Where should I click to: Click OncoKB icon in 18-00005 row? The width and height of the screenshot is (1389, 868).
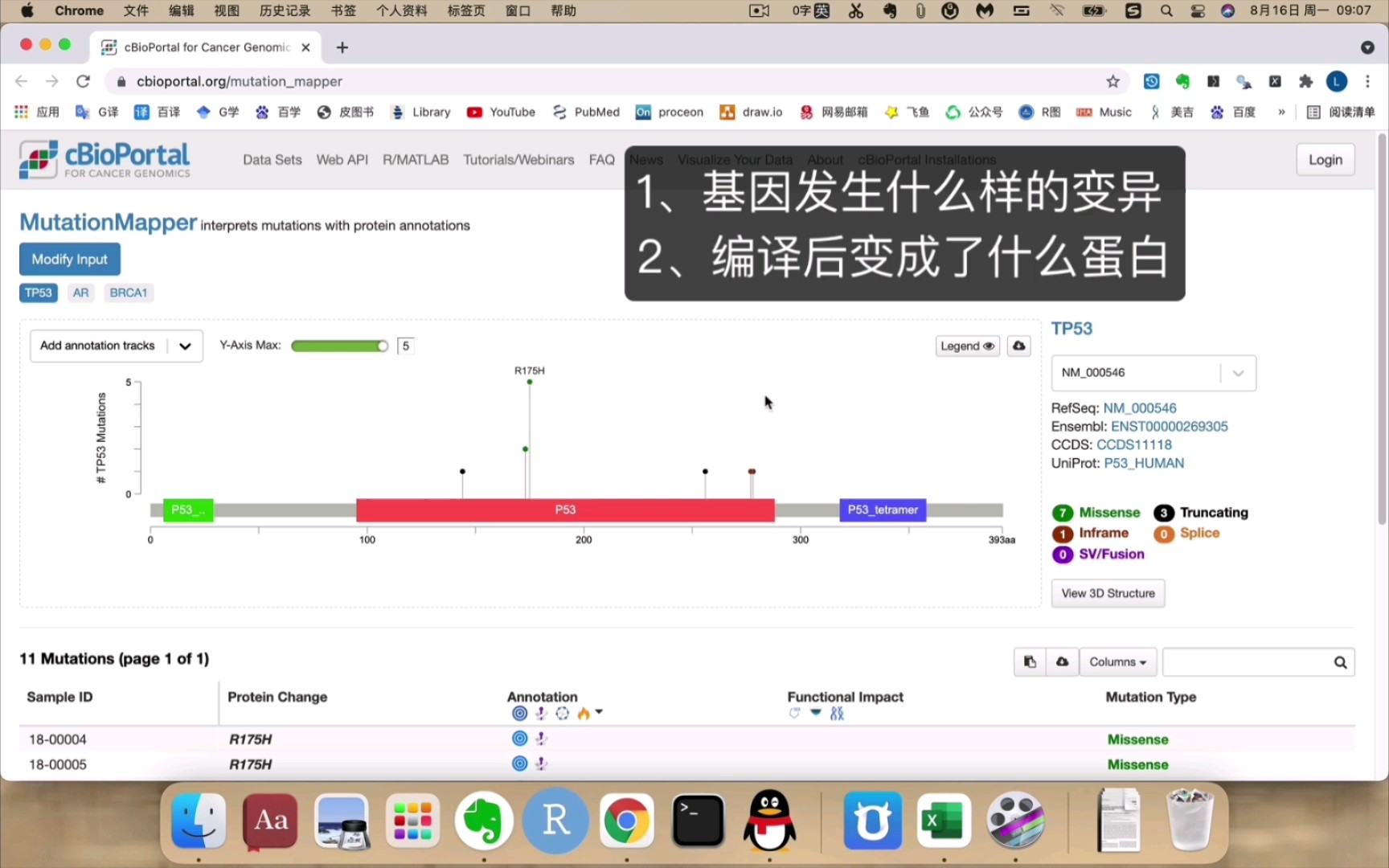point(520,764)
